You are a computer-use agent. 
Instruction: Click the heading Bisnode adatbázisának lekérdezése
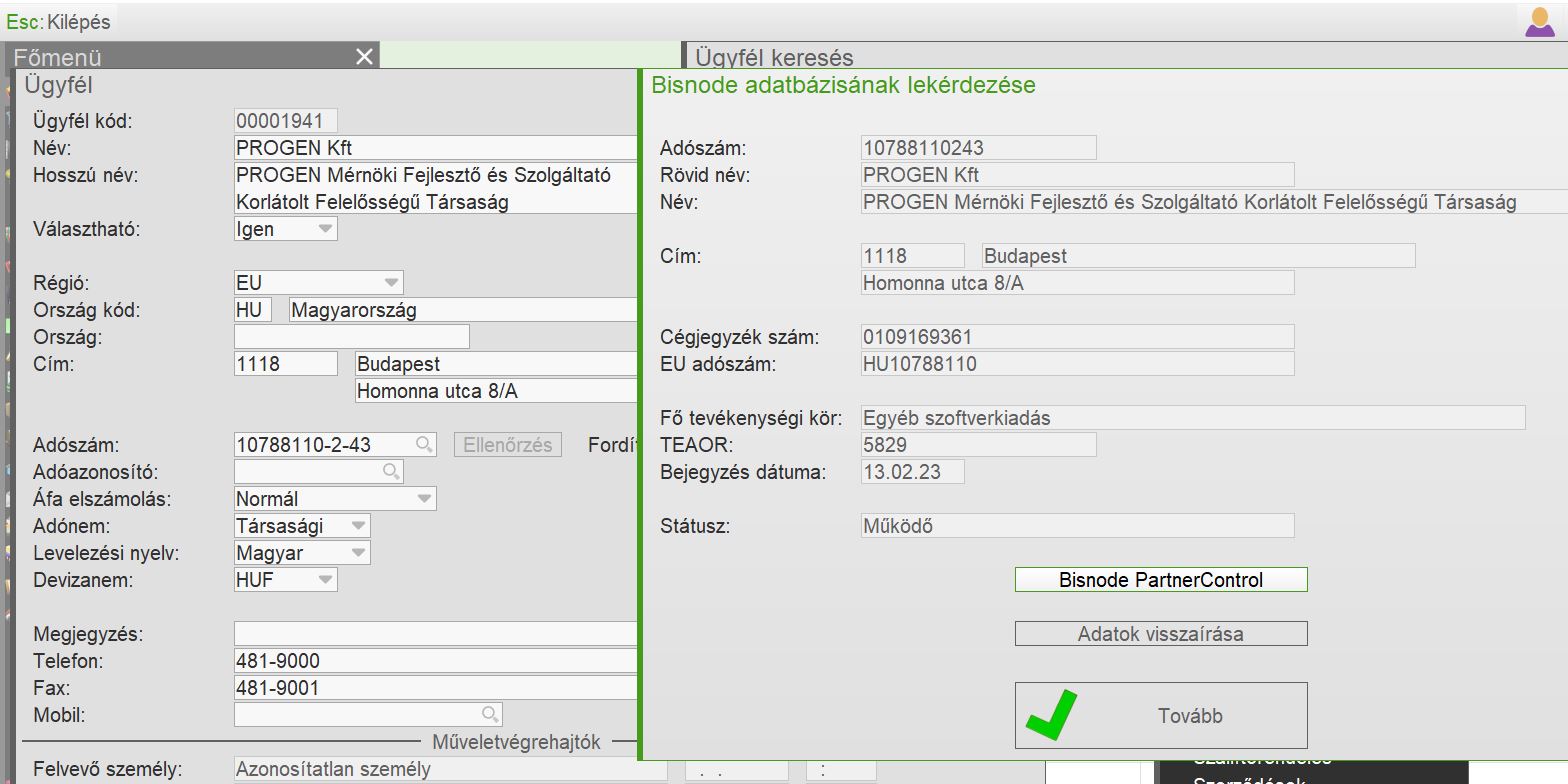coord(844,85)
